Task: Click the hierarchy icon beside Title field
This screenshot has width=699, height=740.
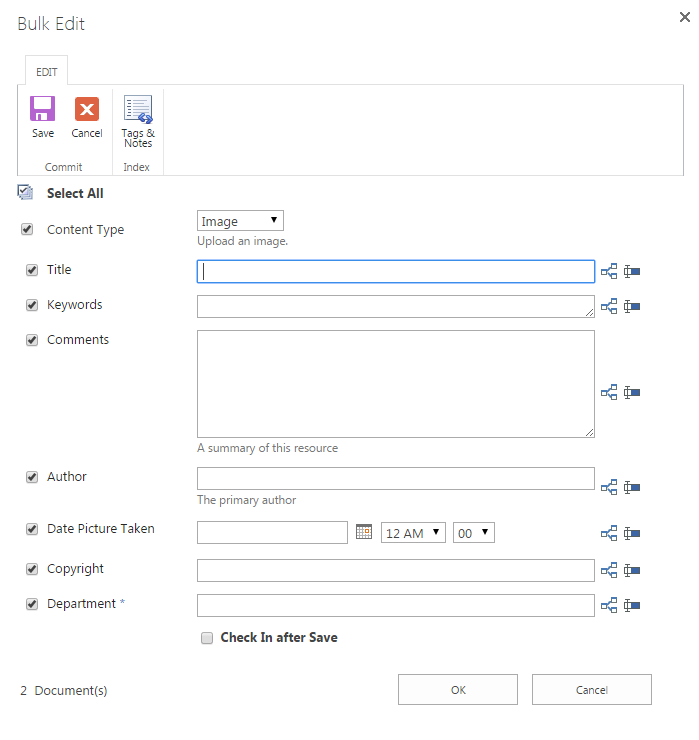Action: (x=609, y=271)
